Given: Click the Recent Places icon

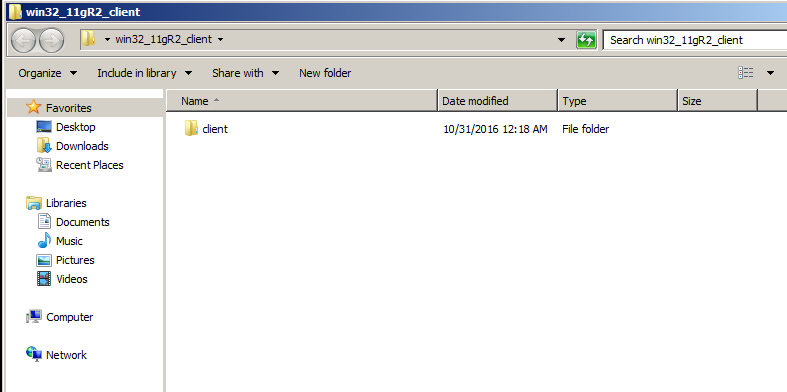Looking at the screenshot, I should (x=44, y=165).
